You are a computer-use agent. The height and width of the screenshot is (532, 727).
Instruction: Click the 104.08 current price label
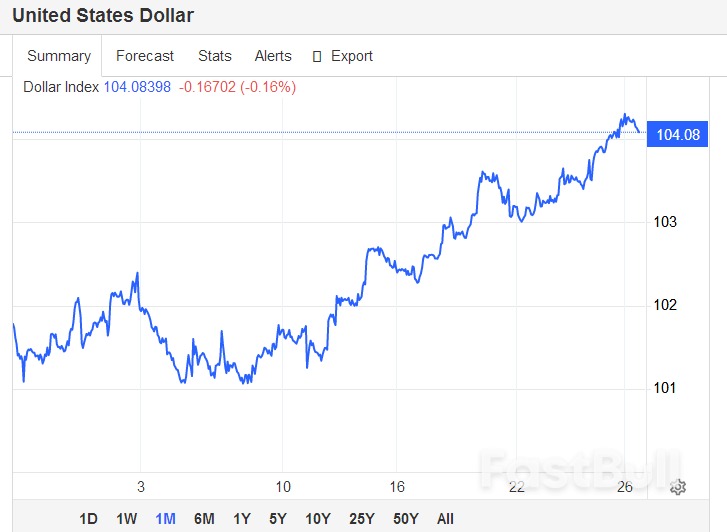click(677, 135)
